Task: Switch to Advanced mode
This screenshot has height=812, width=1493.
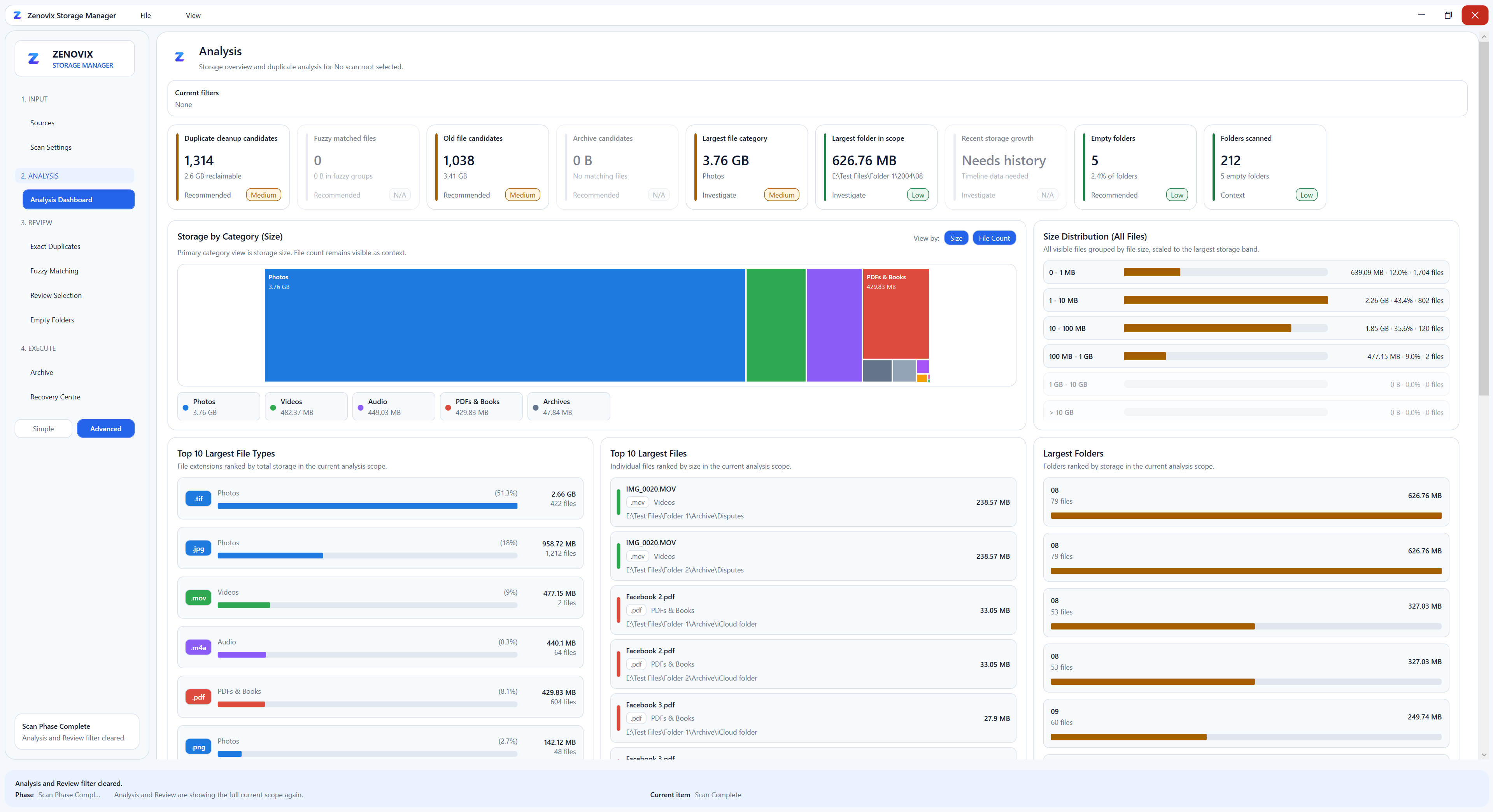Action: (x=105, y=428)
